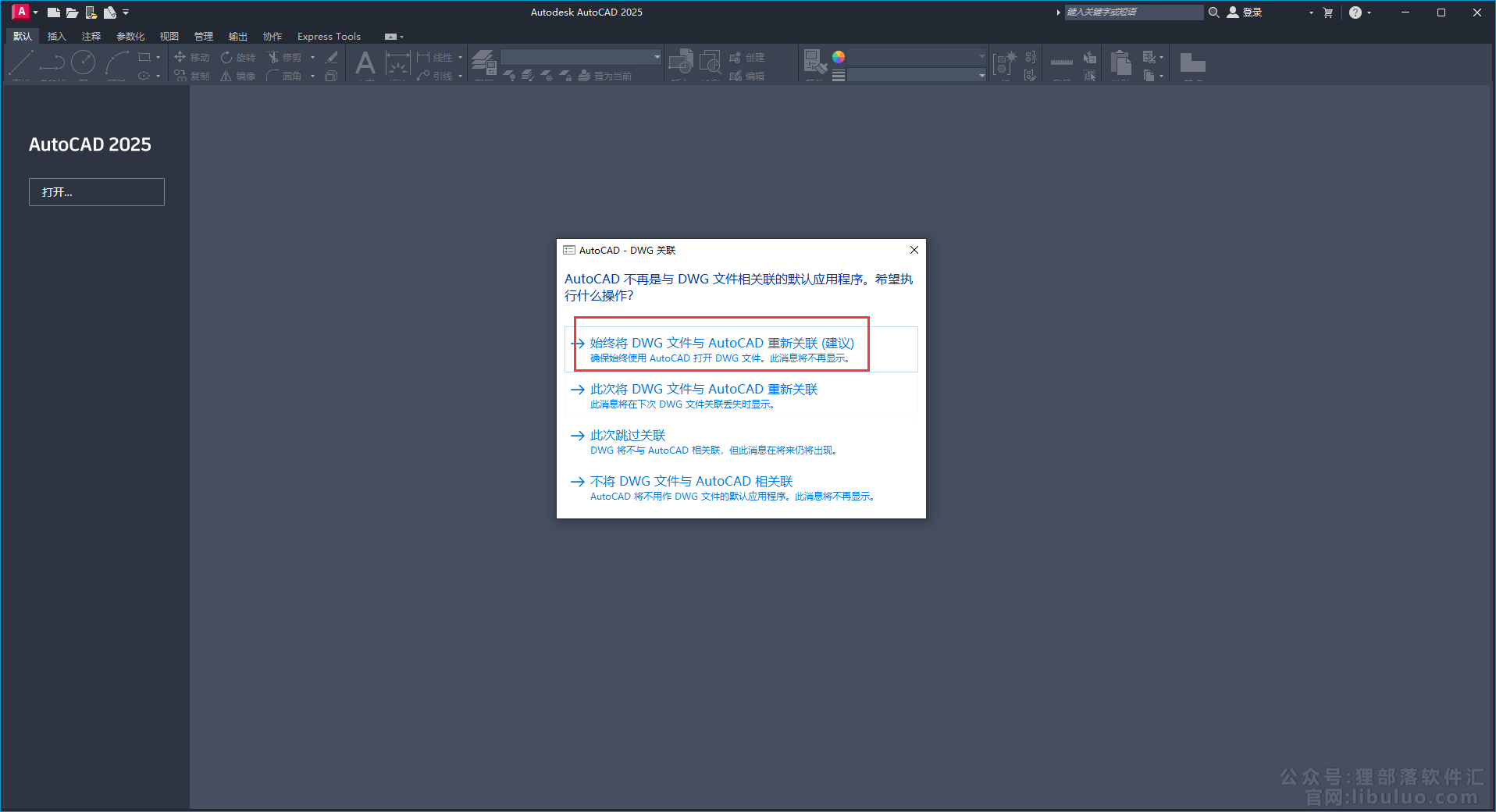Click the Paste clipboard icon
Screen dimensions: 1496x812
point(1121,62)
